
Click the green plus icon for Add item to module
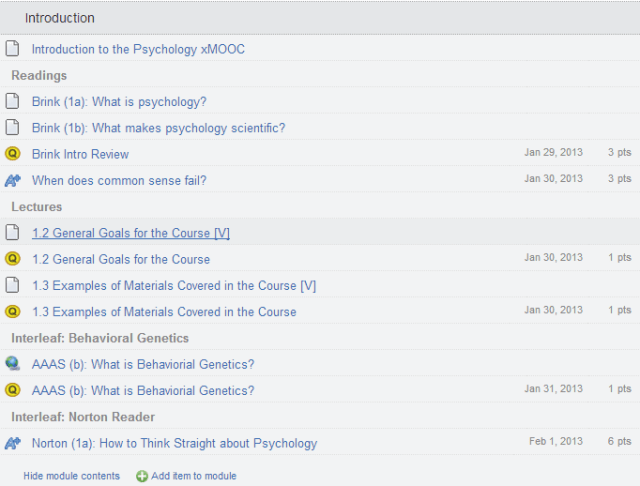tap(142, 476)
